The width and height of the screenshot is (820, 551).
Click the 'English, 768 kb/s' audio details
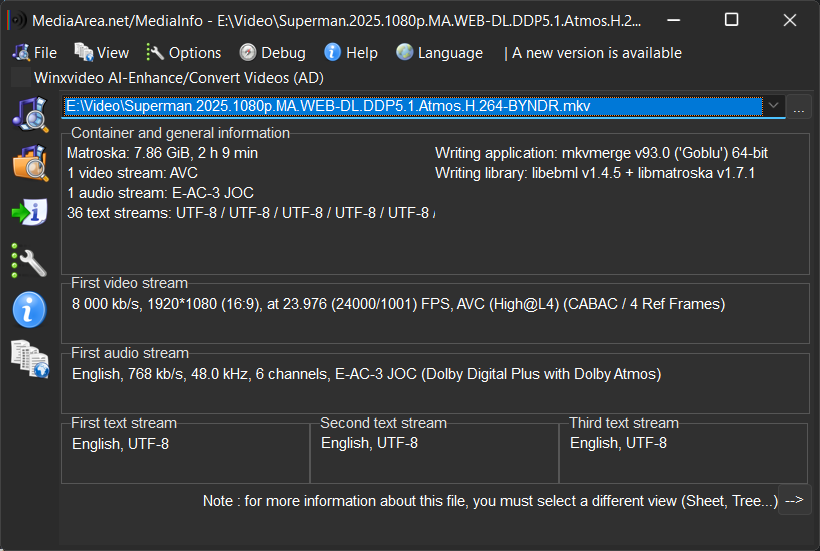pyautogui.click(x=367, y=374)
